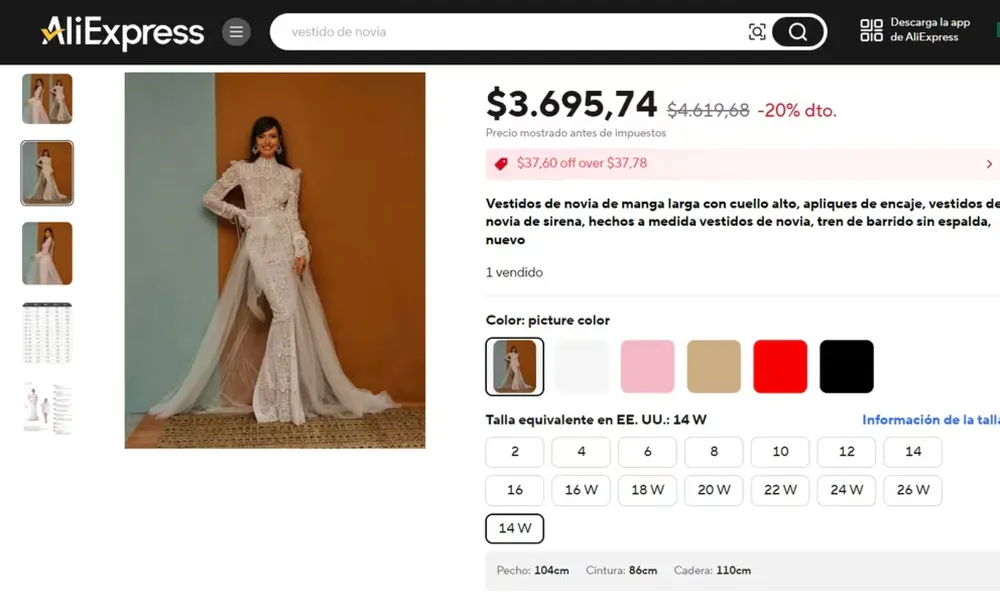Click Descarga la app de AliExpress

[x=929, y=30]
